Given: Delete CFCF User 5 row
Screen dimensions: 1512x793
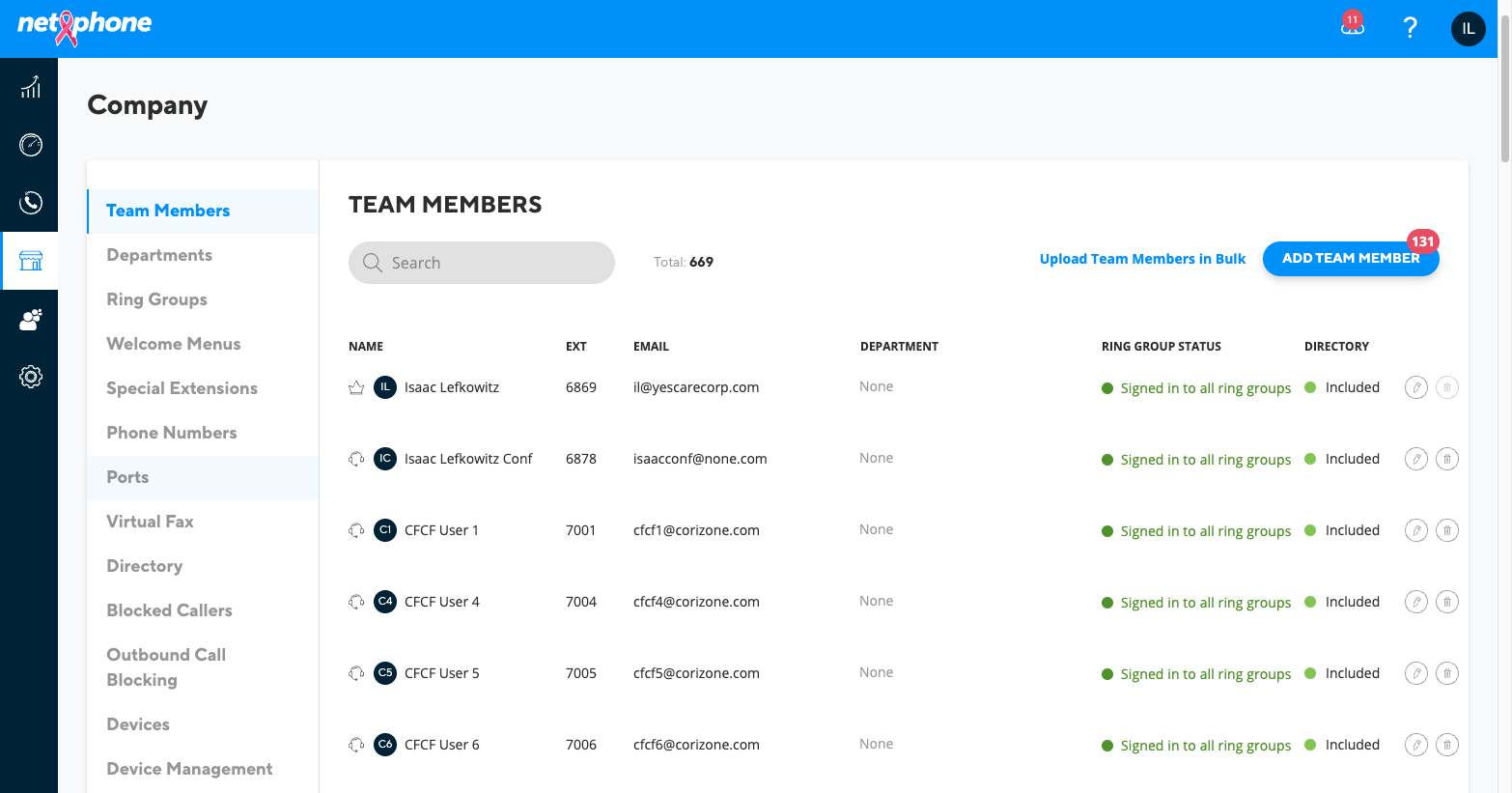Looking at the screenshot, I should (1447, 673).
